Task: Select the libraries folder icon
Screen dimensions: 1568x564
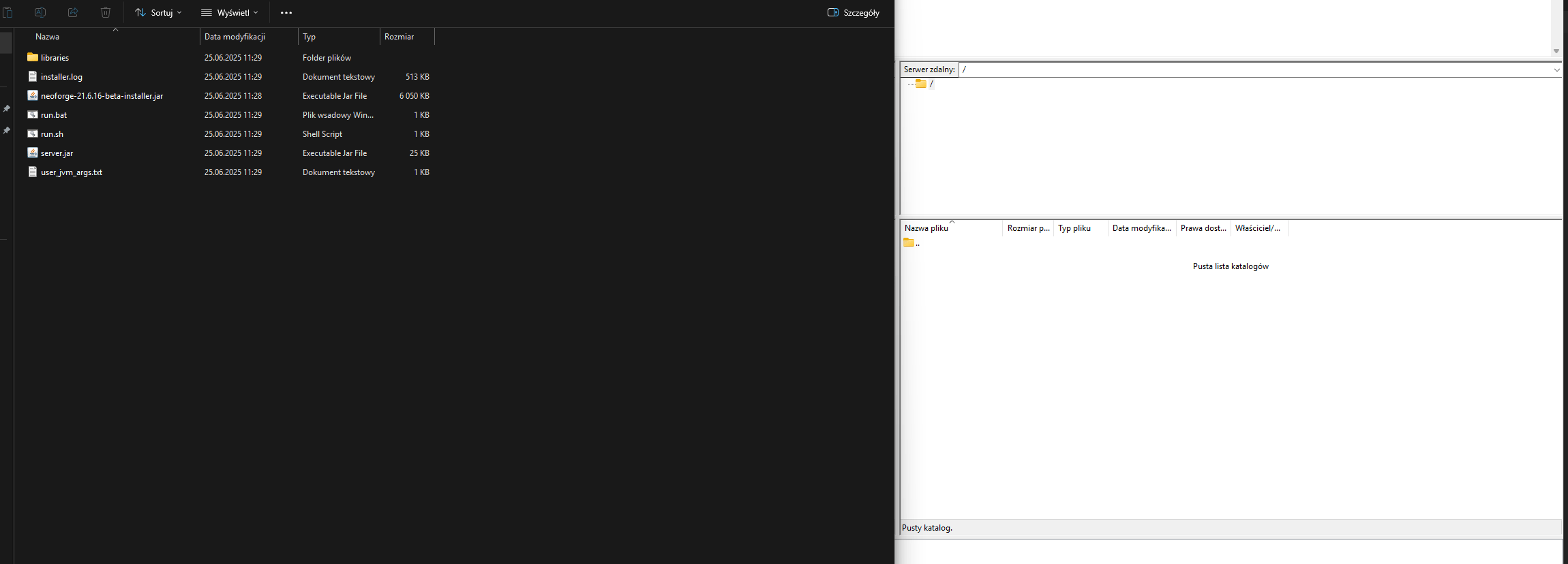Action: point(33,58)
